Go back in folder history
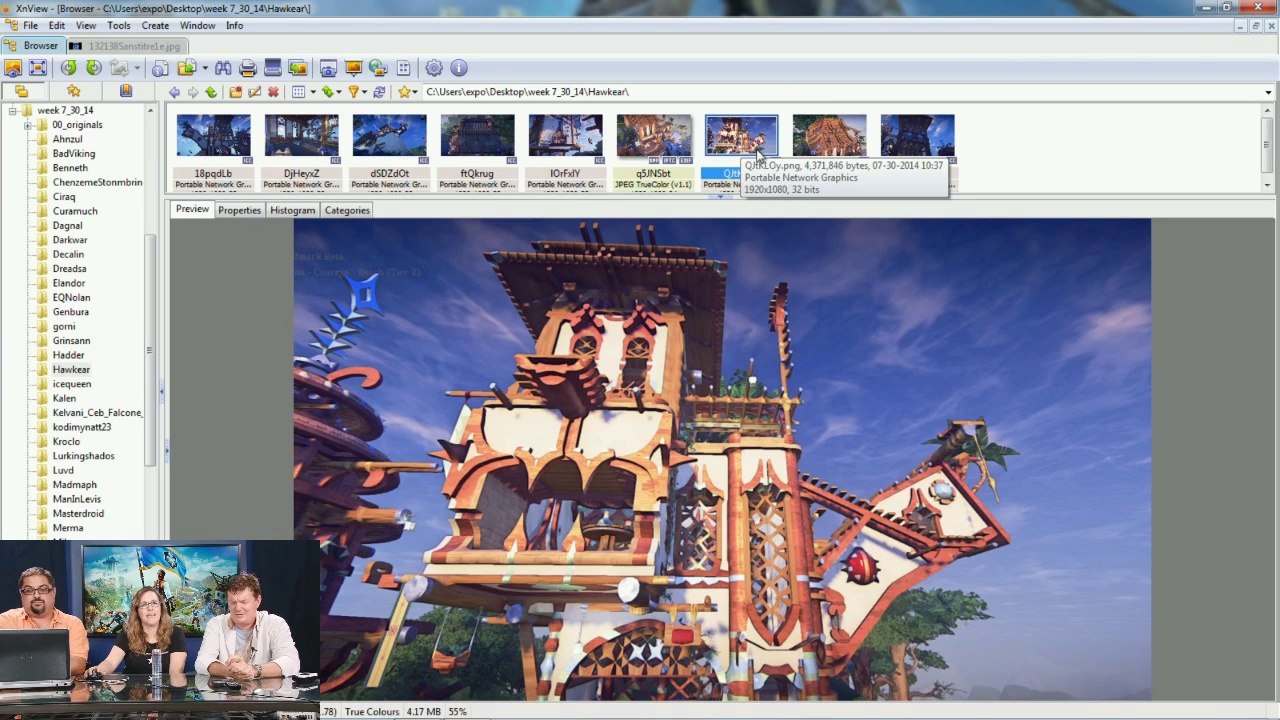 174,92
